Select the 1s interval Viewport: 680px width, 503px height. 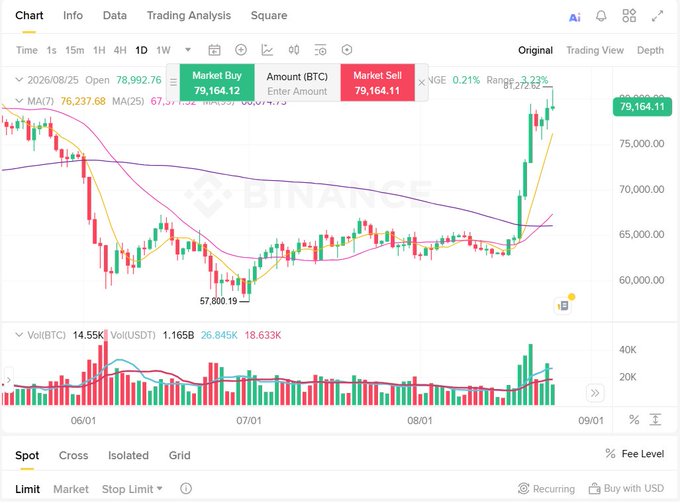[x=52, y=50]
